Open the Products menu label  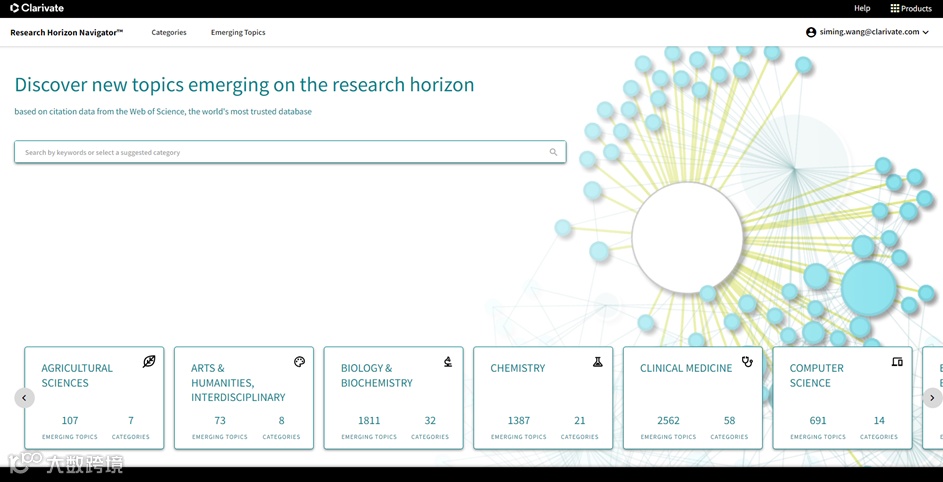pos(916,8)
